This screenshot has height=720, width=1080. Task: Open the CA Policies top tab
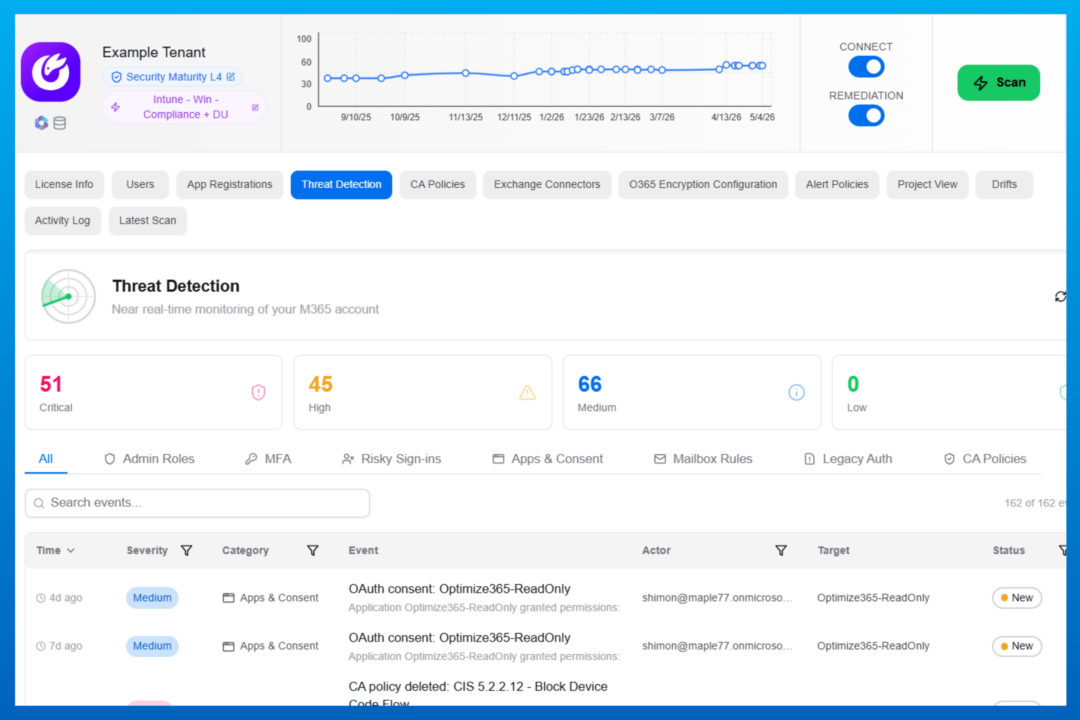(x=437, y=185)
